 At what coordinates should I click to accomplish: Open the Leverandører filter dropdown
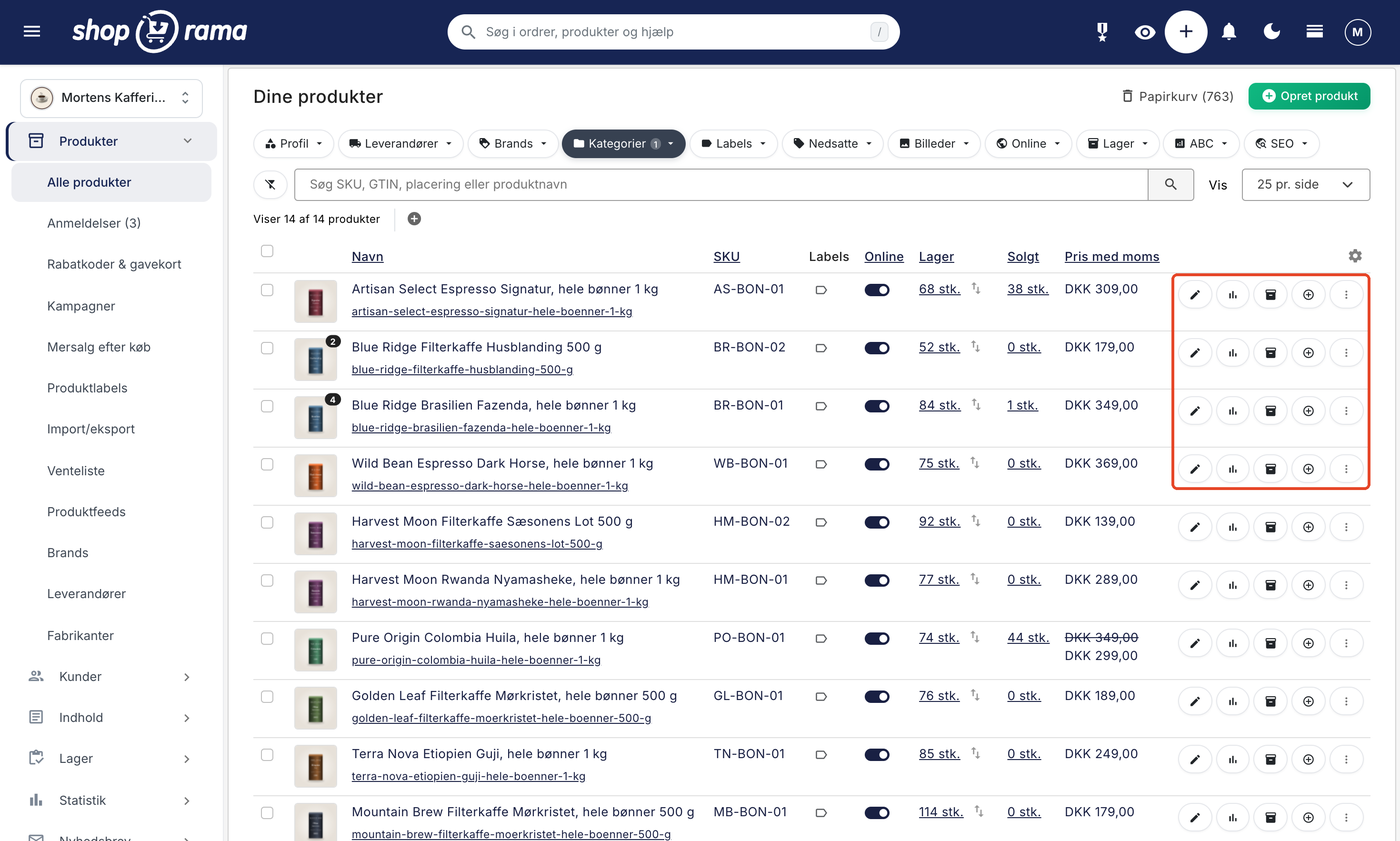click(401, 144)
